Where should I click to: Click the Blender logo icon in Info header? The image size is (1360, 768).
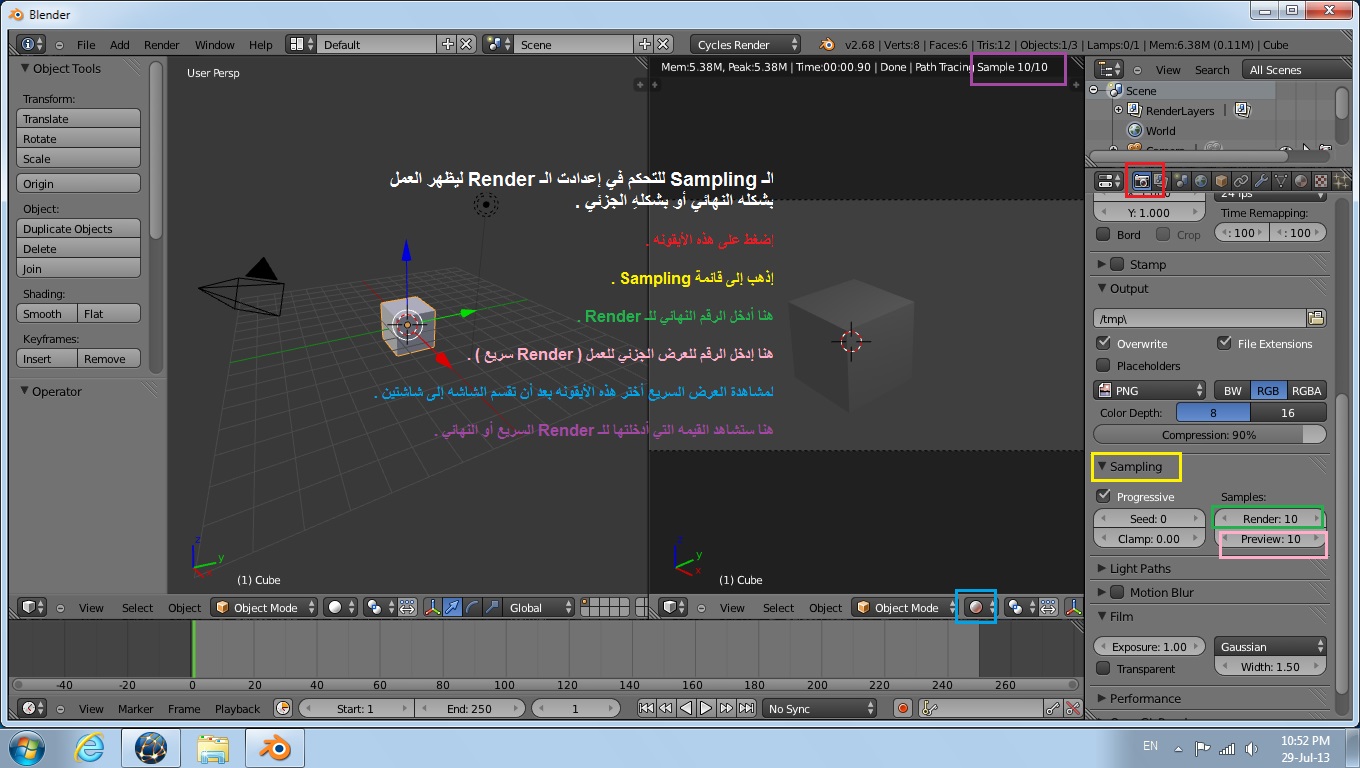827,44
